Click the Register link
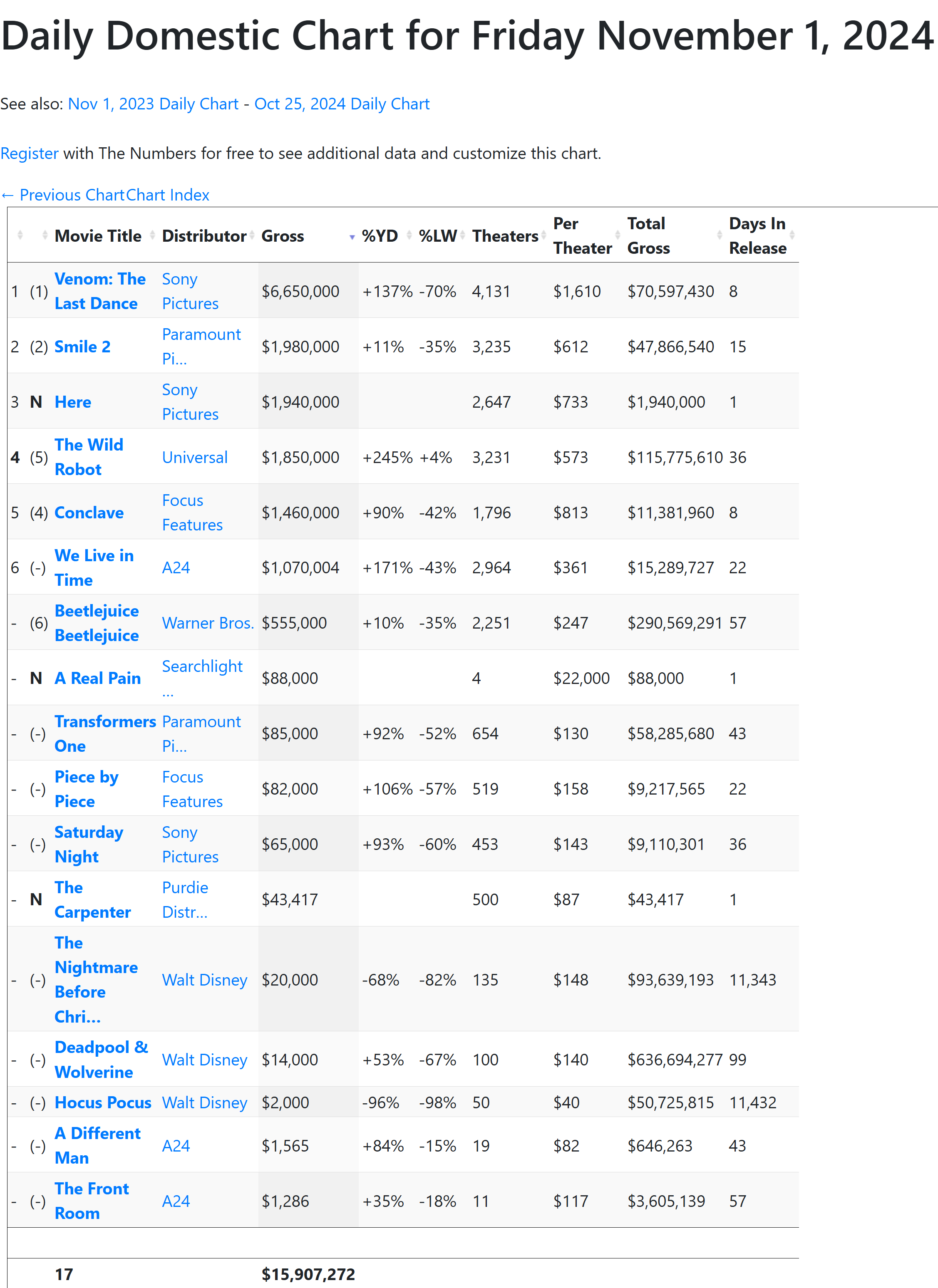Image resolution: width=938 pixels, height=1288 pixels. (30, 154)
